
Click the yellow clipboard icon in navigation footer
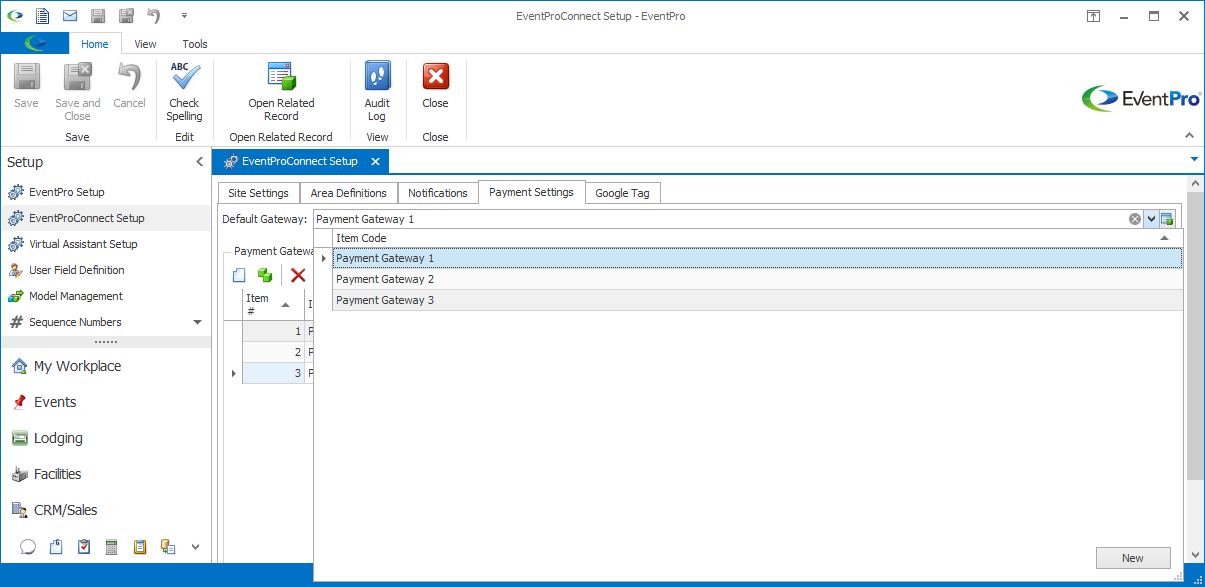[x=140, y=547]
